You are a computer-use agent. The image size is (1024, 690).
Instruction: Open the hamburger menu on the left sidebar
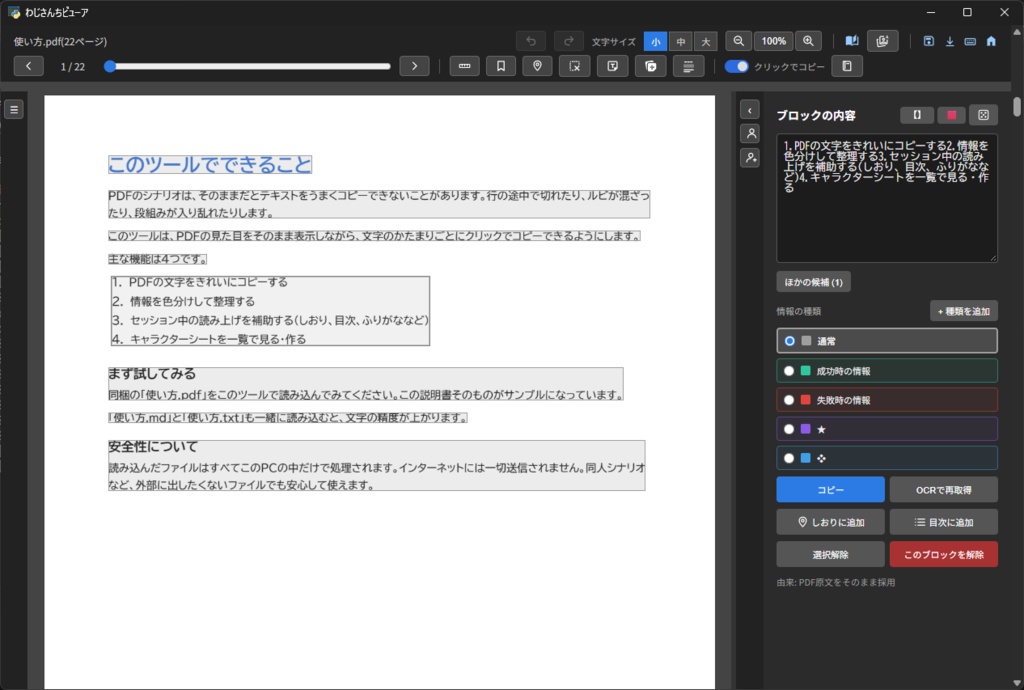tap(14, 110)
